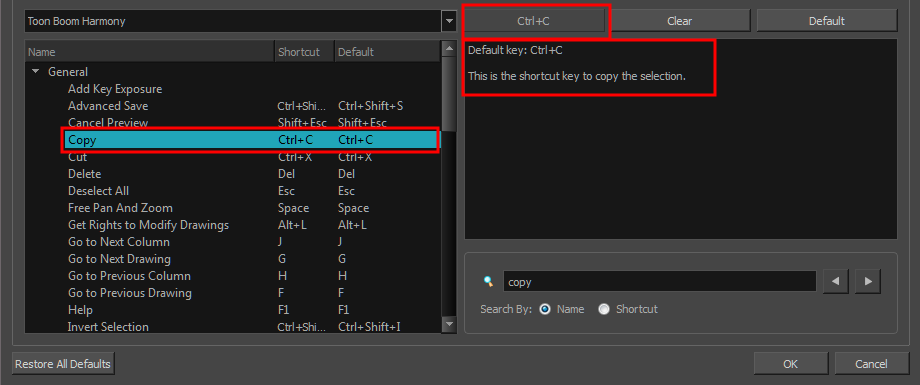Click the search magnifier icon
920x385 pixels.
(x=488, y=281)
